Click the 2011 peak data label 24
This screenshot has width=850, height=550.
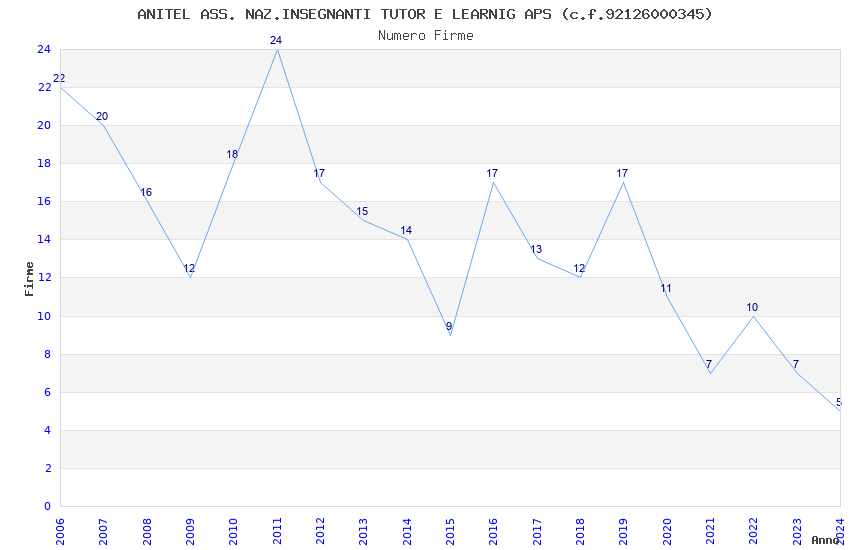(x=276, y=40)
